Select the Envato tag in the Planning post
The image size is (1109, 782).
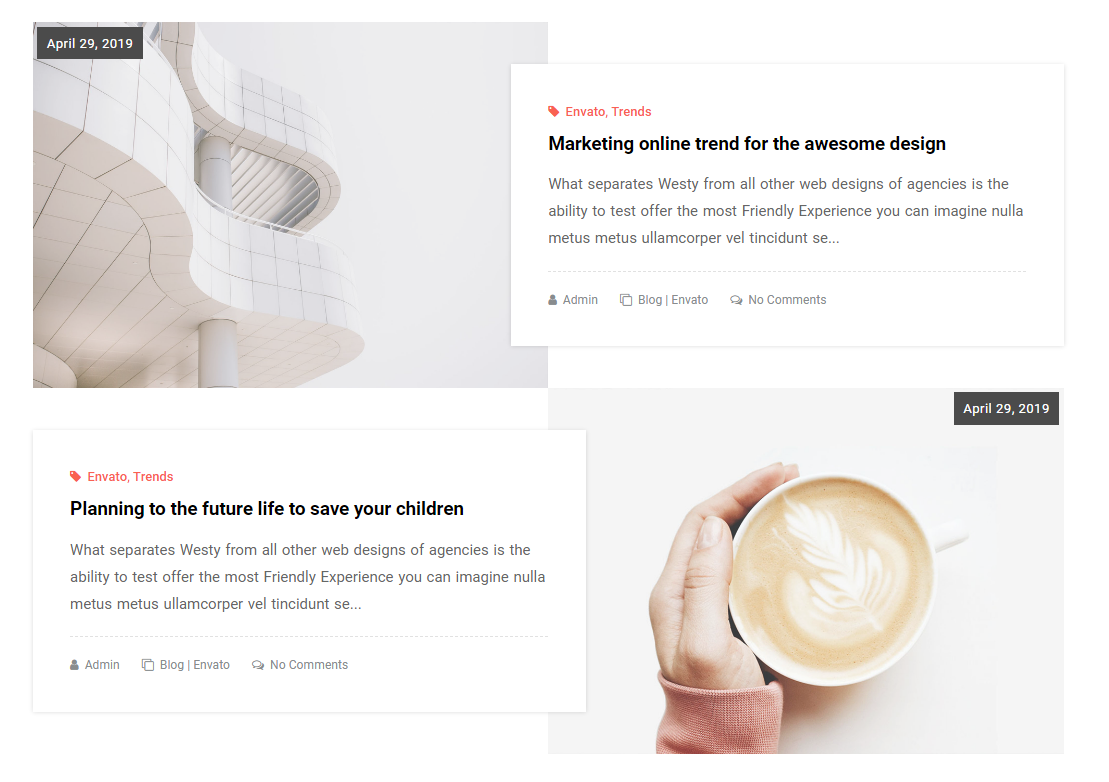coord(107,477)
